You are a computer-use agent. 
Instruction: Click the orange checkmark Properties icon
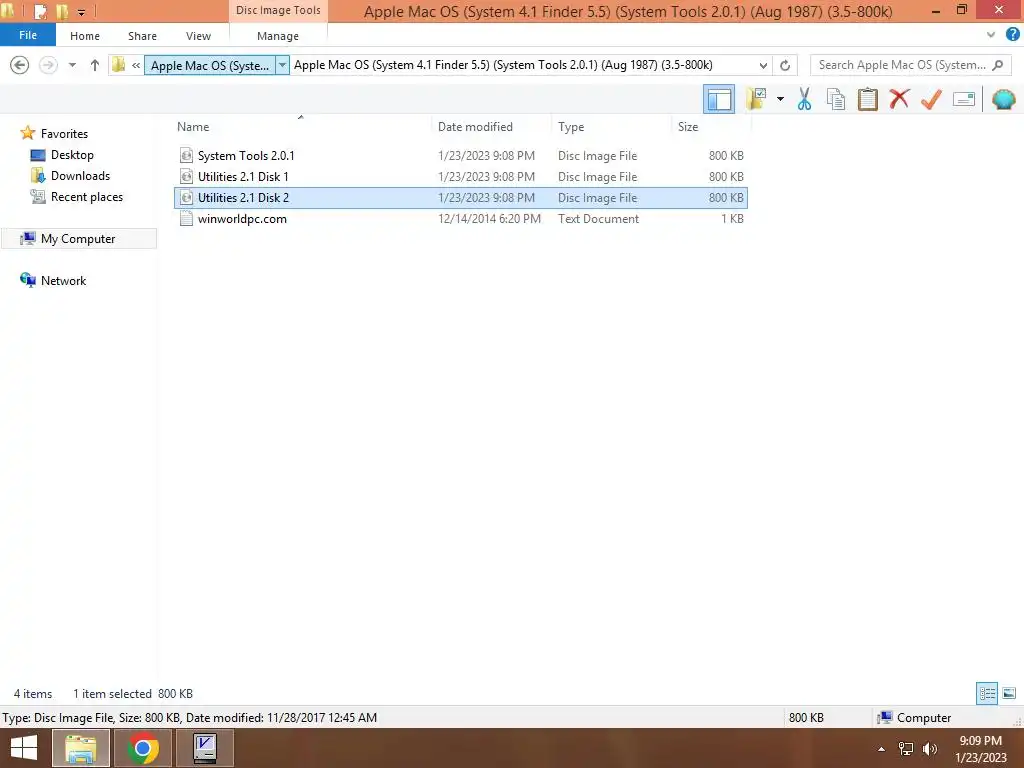tap(931, 99)
